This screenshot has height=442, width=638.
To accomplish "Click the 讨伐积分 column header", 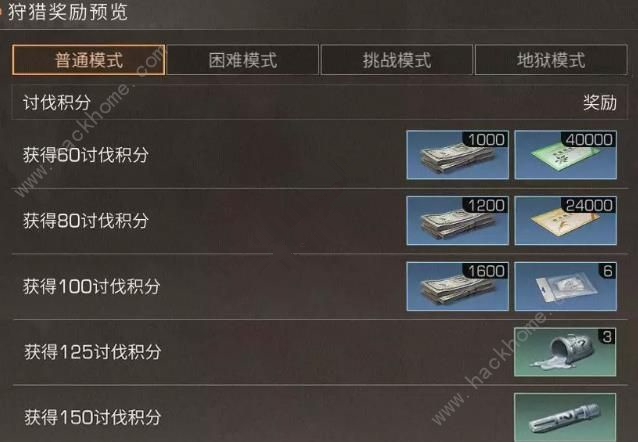I will tap(57, 102).
